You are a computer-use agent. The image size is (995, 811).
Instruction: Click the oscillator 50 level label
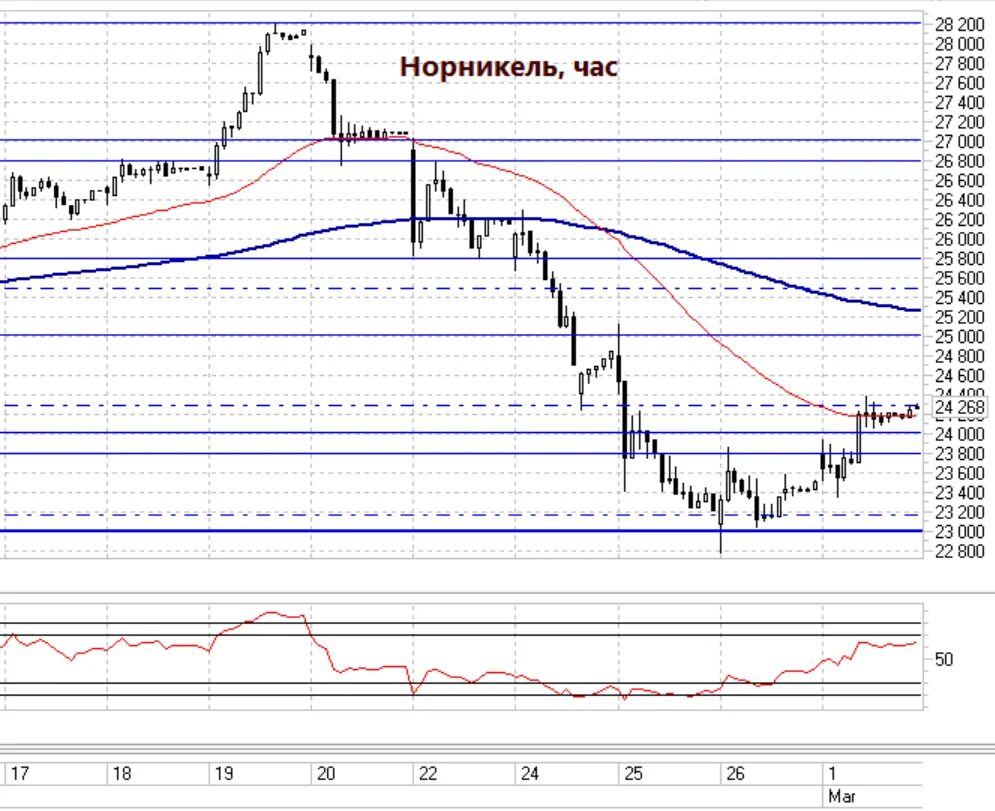coord(944,659)
